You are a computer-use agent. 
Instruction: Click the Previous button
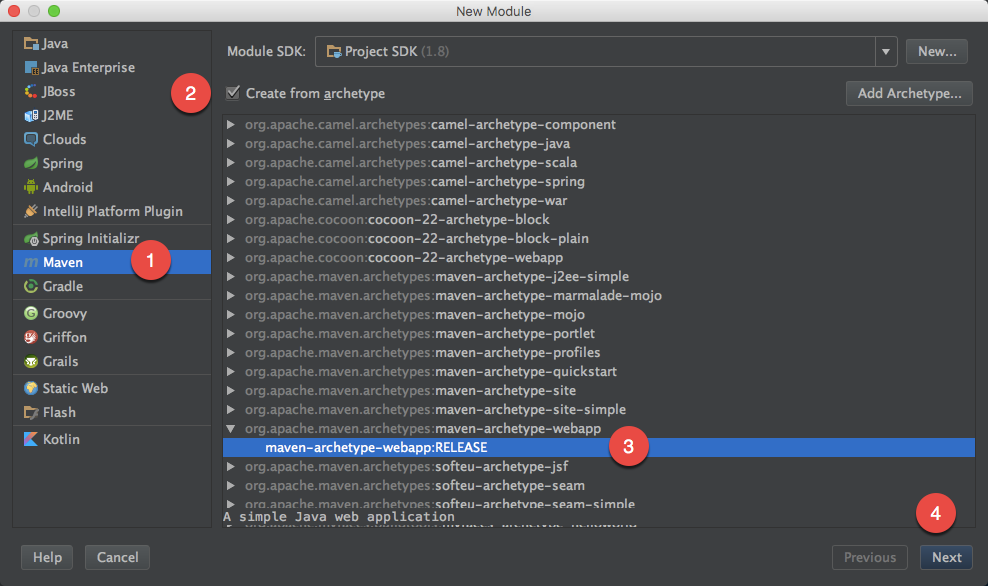point(870,558)
